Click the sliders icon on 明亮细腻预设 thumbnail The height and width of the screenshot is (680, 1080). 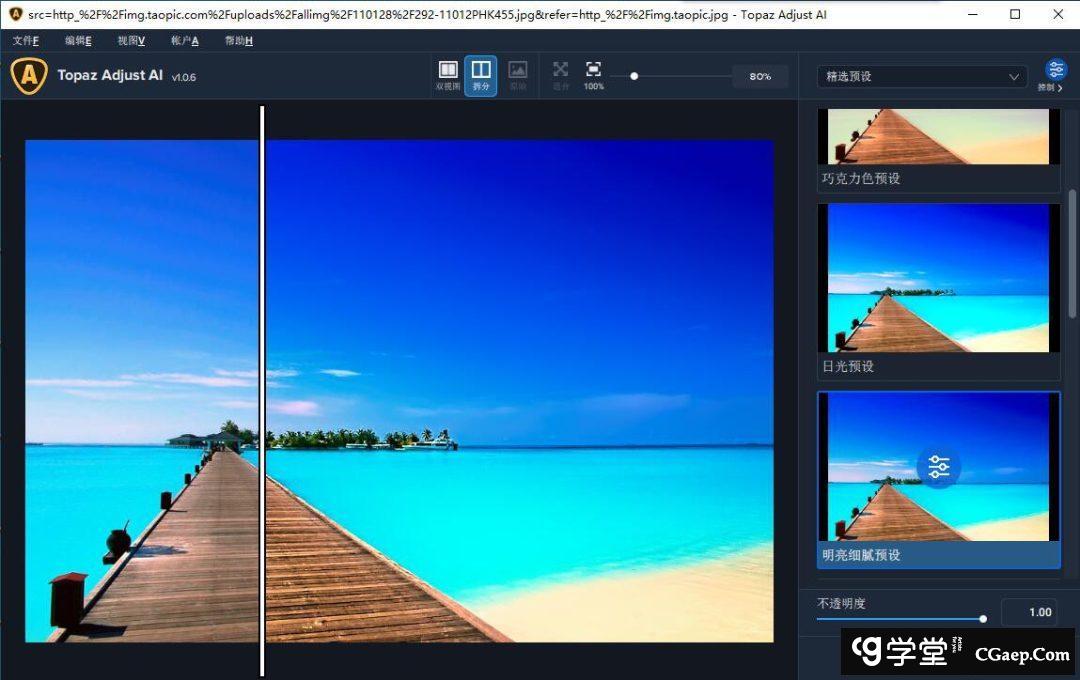tap(937, 466)
